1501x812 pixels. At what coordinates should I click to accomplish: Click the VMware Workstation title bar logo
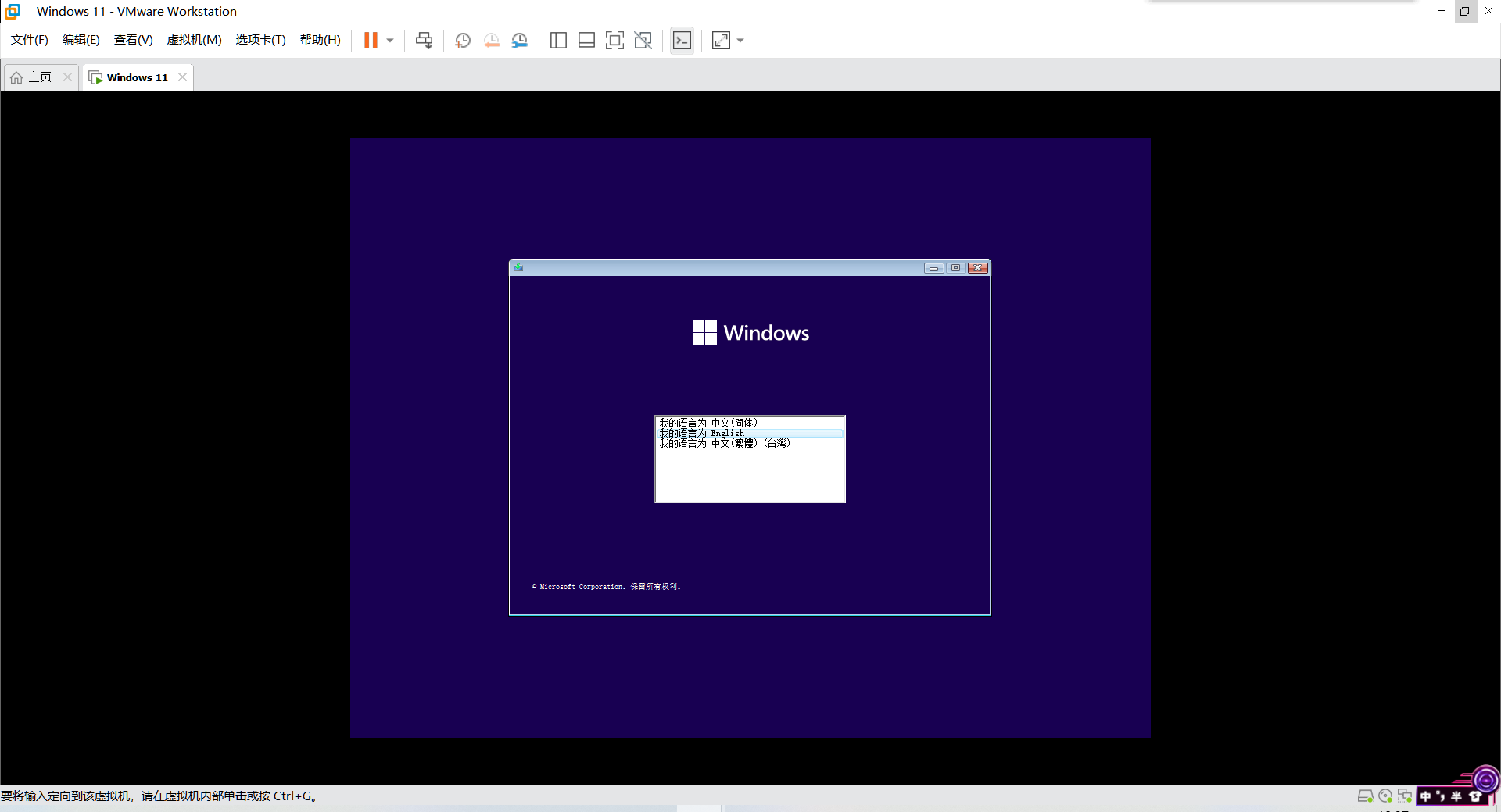pos(13,11)
